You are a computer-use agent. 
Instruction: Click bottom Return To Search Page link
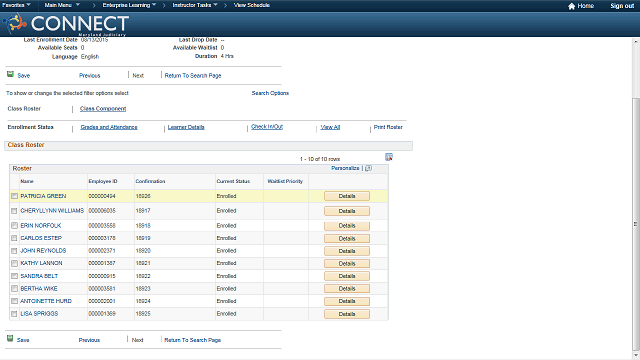[x=193, y=340]
